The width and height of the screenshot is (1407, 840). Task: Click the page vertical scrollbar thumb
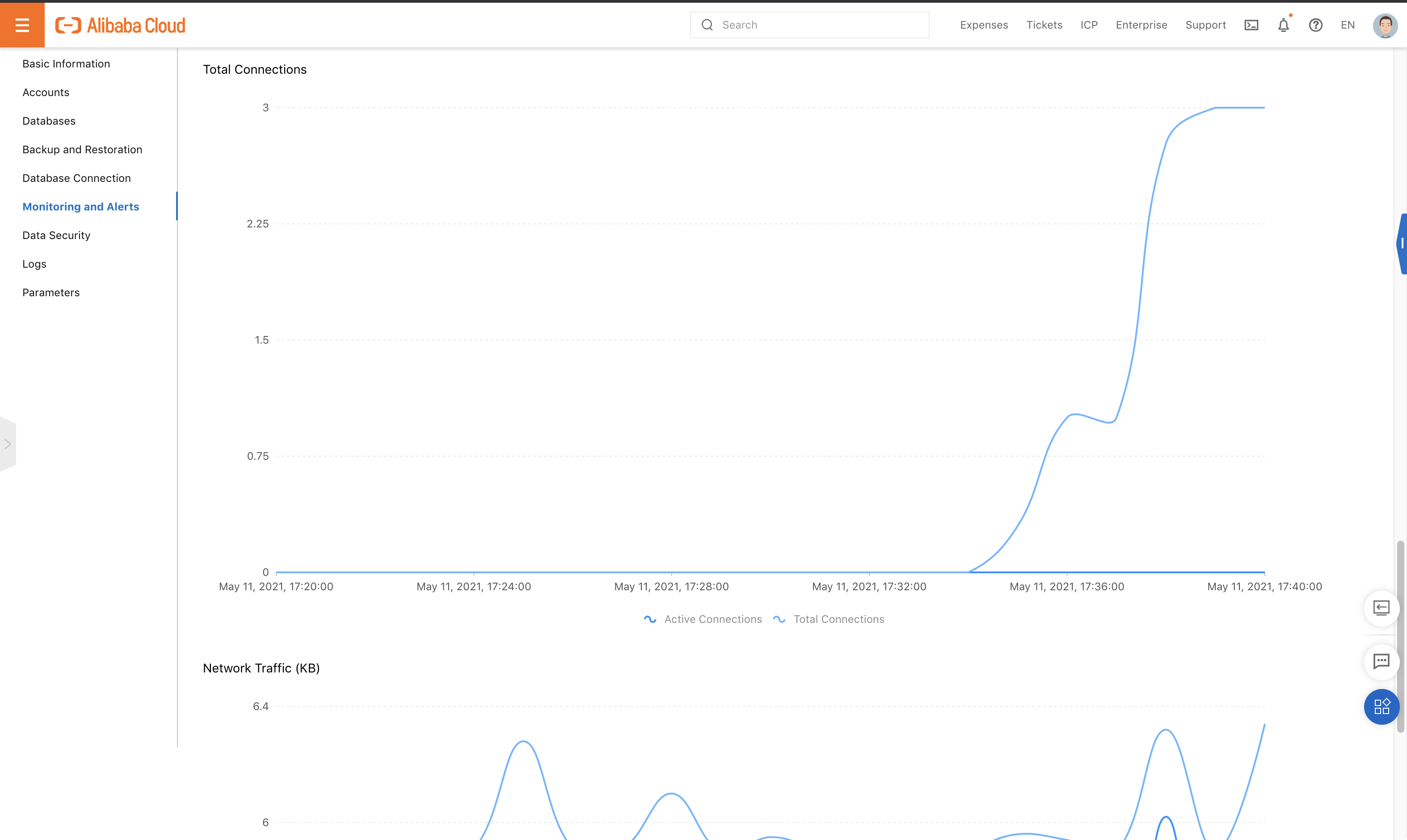[x=1401, y=637]
